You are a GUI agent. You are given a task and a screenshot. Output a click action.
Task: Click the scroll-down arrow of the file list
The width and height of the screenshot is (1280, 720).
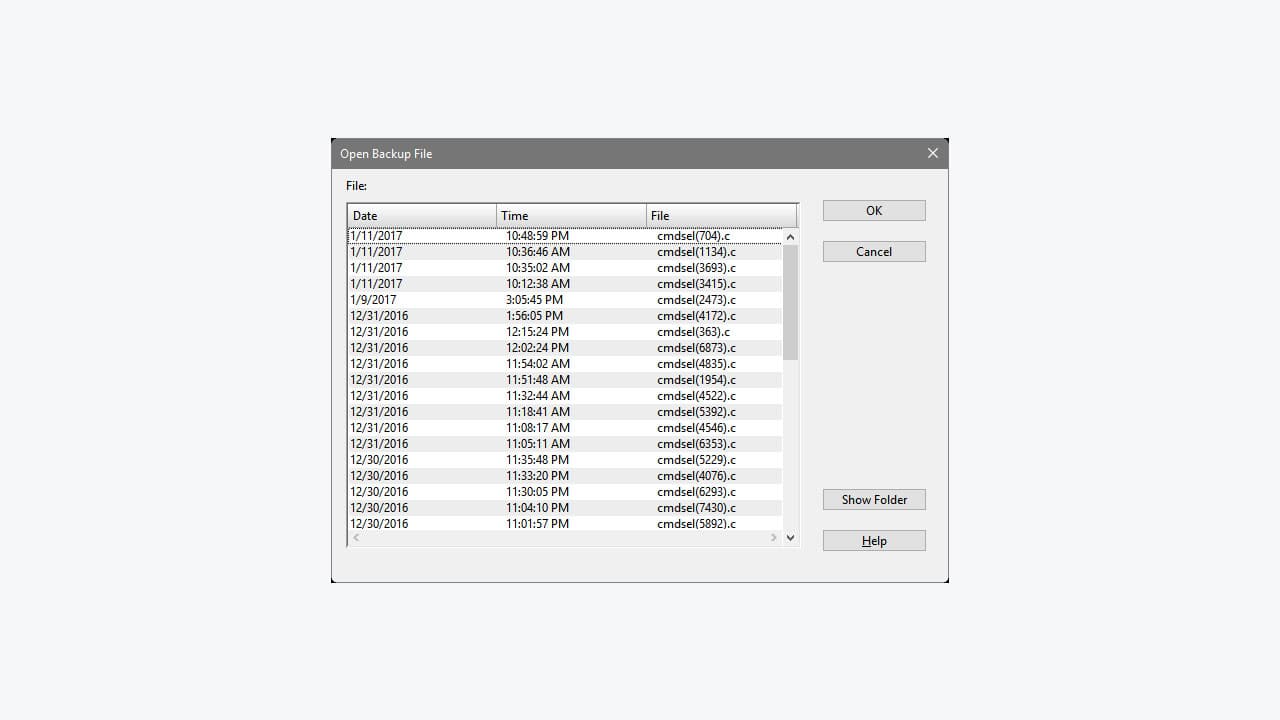coord(790,537)
